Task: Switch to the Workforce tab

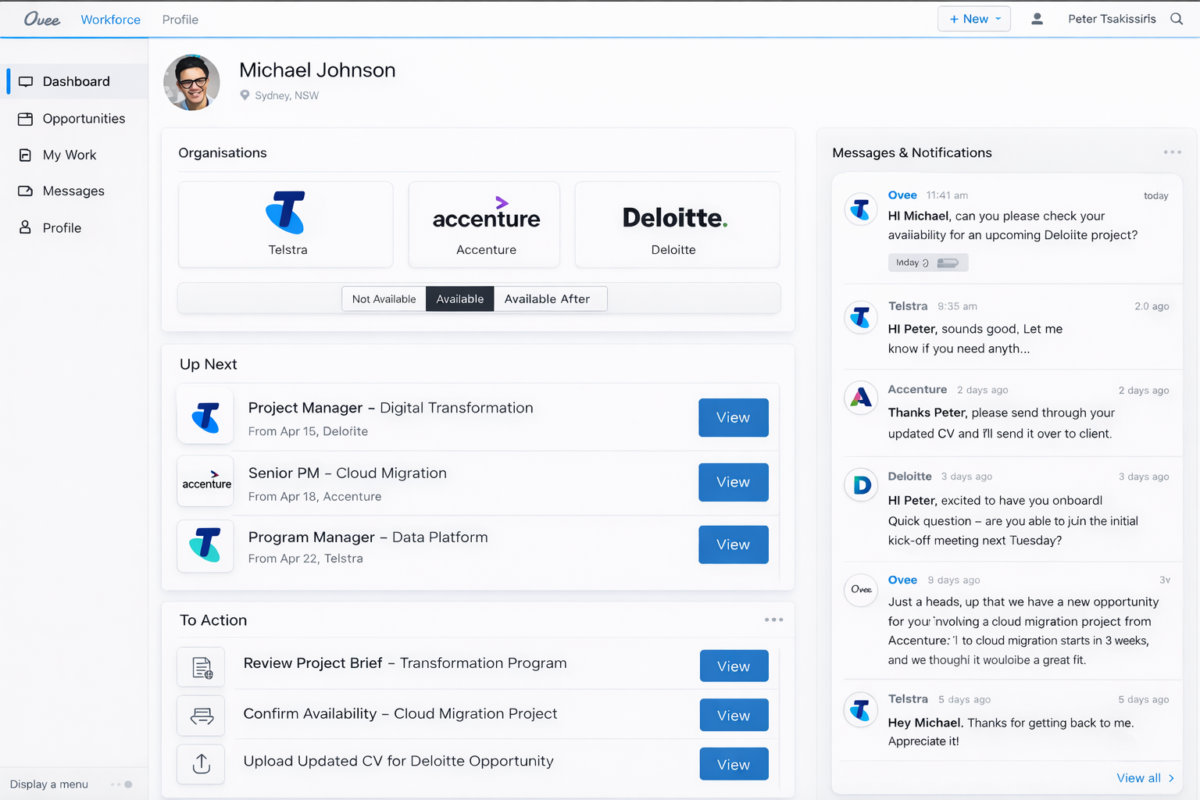Action: coord(110,19)
